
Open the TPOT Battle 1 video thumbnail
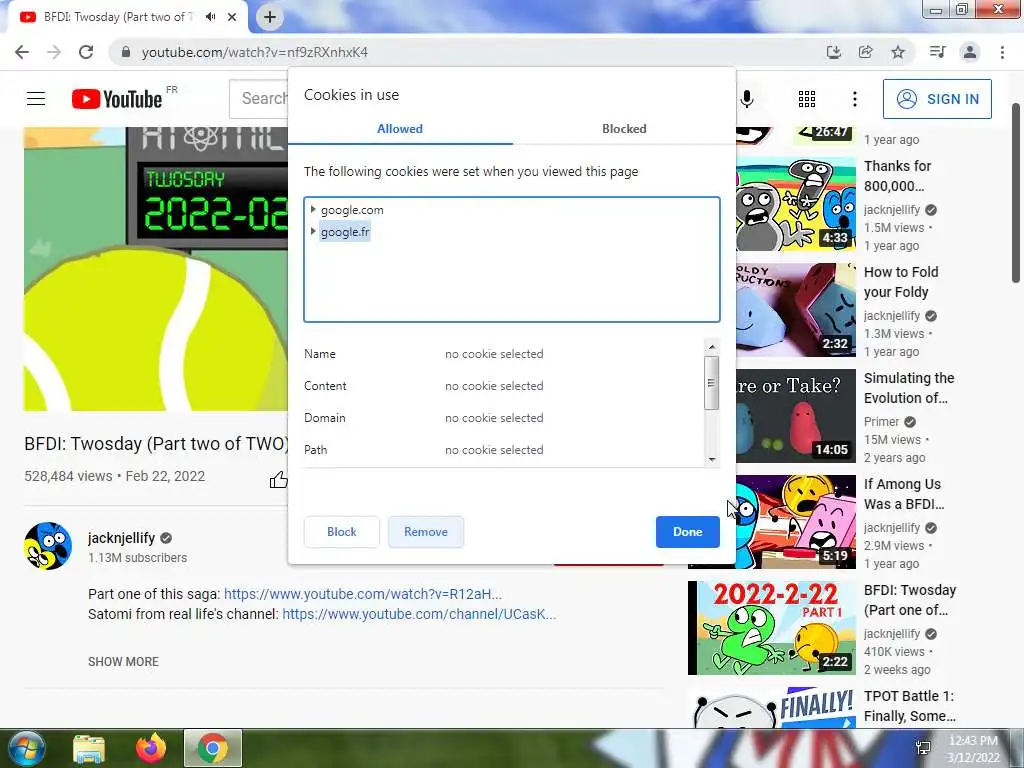[771, 707]
